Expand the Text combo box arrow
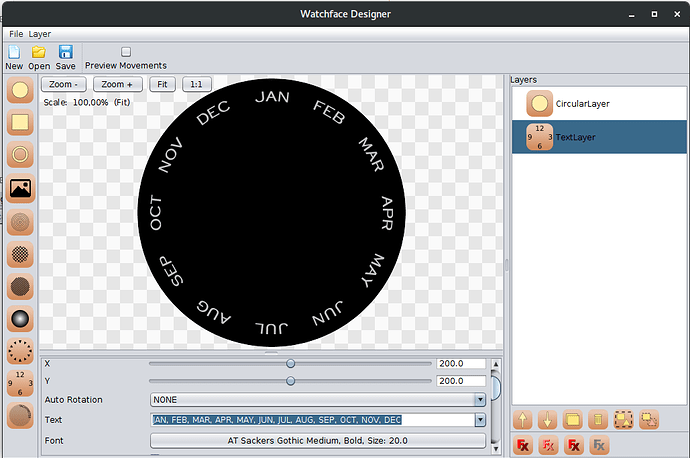The height and width of the screenshot is (458, 690). coord(480,420)
